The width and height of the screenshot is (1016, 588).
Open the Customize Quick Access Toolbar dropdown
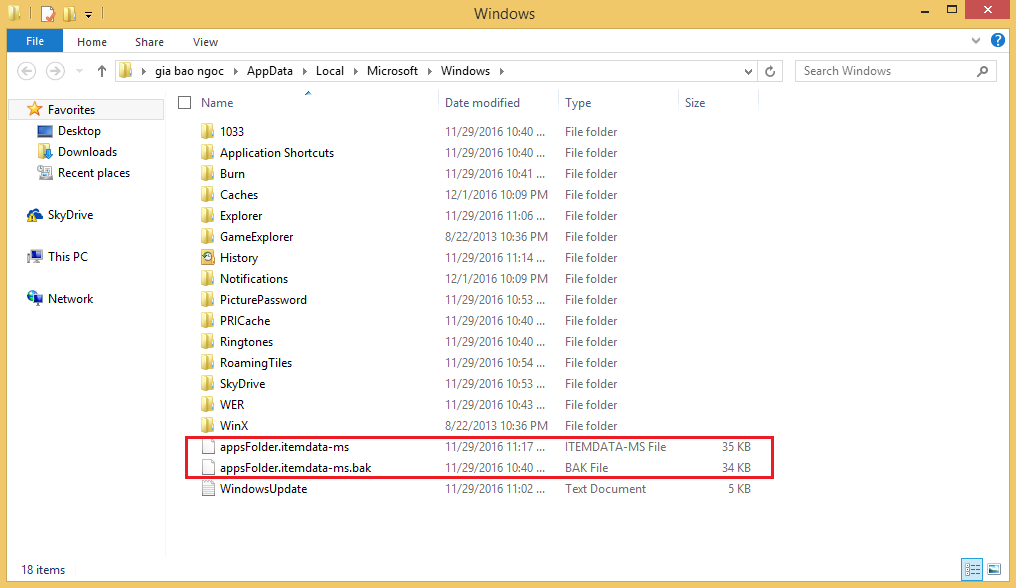click(88, 15)
